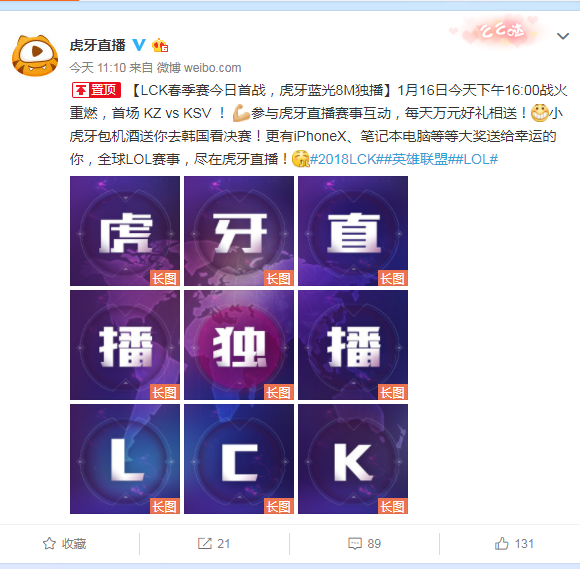Open the post options chevron dropdown
Image resolution: width=580 pixels, height=569 pixels.
coord(563,36)
